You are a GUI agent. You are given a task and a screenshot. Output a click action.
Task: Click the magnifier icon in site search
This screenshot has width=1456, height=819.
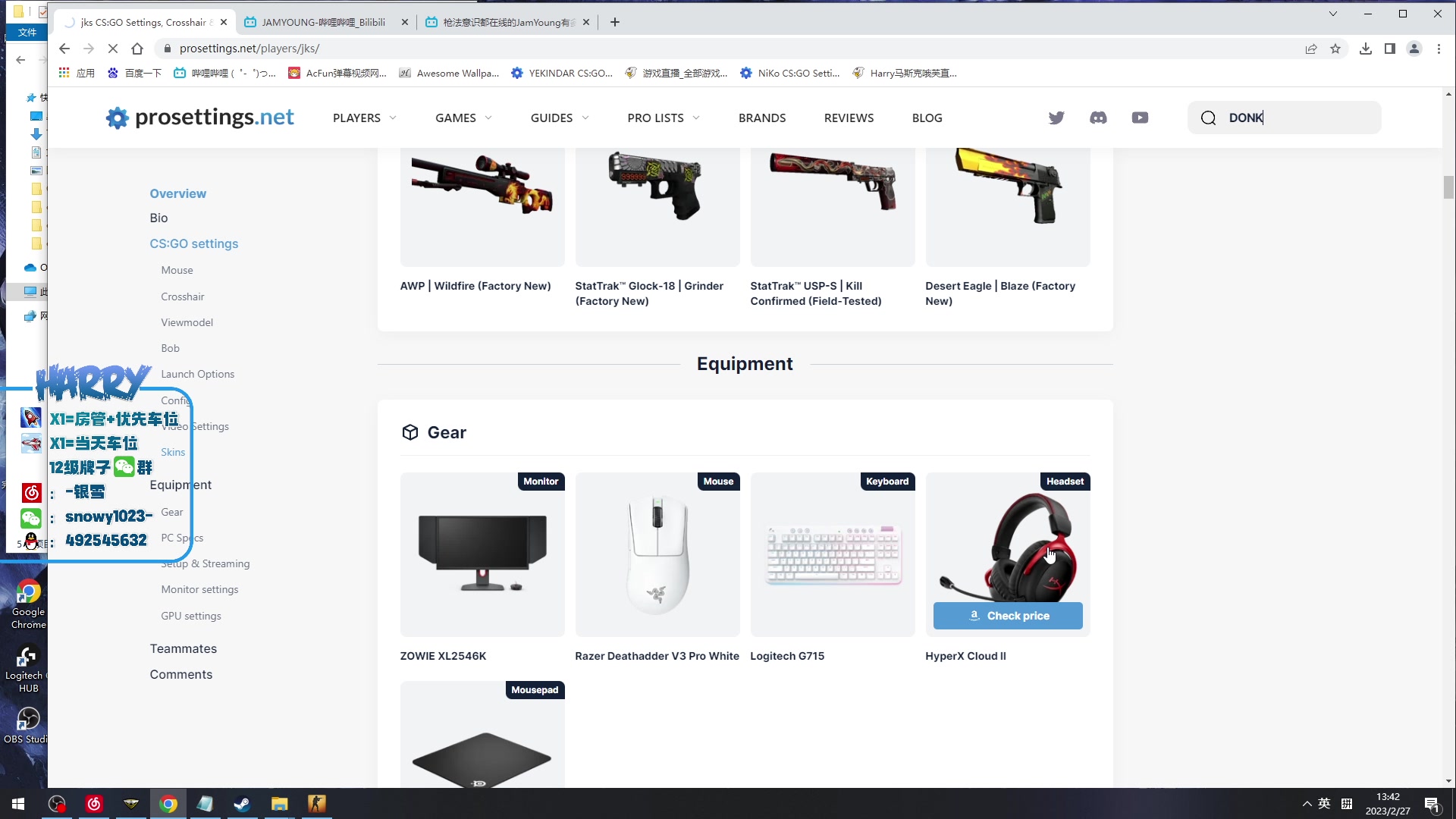coord(1209,118)
